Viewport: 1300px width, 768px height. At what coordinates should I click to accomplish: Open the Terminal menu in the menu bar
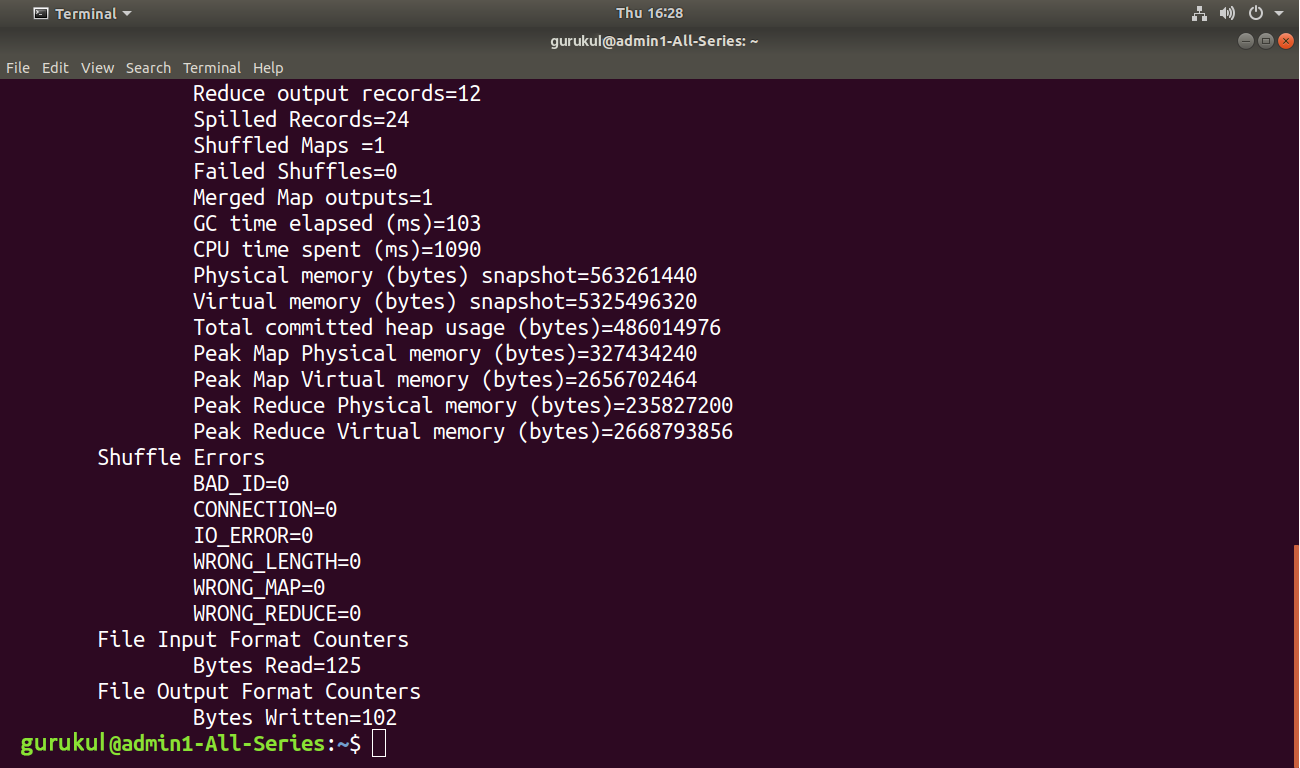coord(212,68)
